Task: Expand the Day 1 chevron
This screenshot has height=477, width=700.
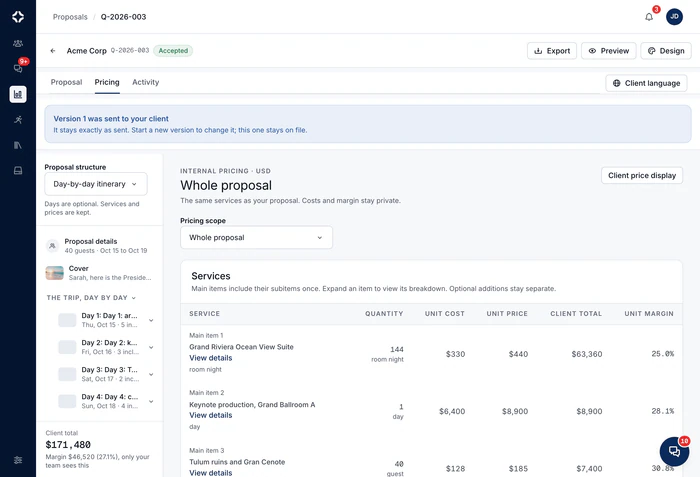Action: click(151, 320)
